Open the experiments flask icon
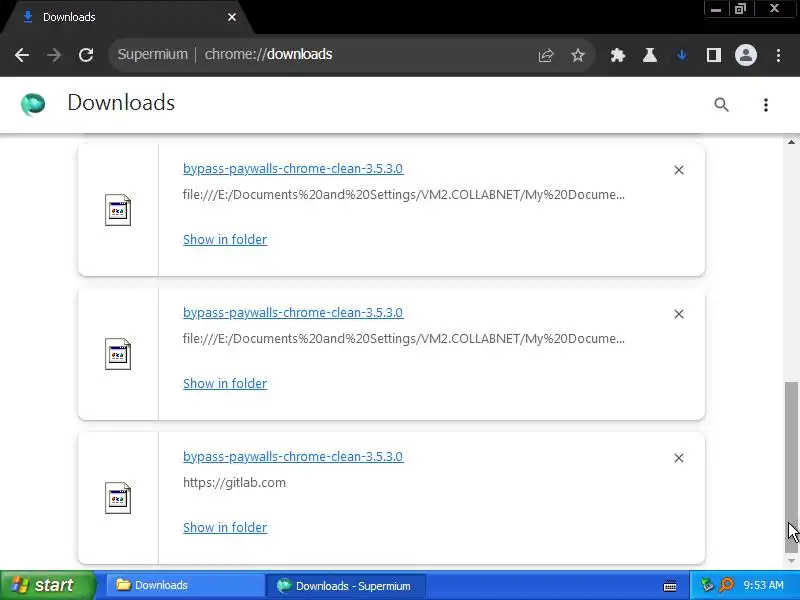This screenshot has width=800, height=600. click(649, 55)
